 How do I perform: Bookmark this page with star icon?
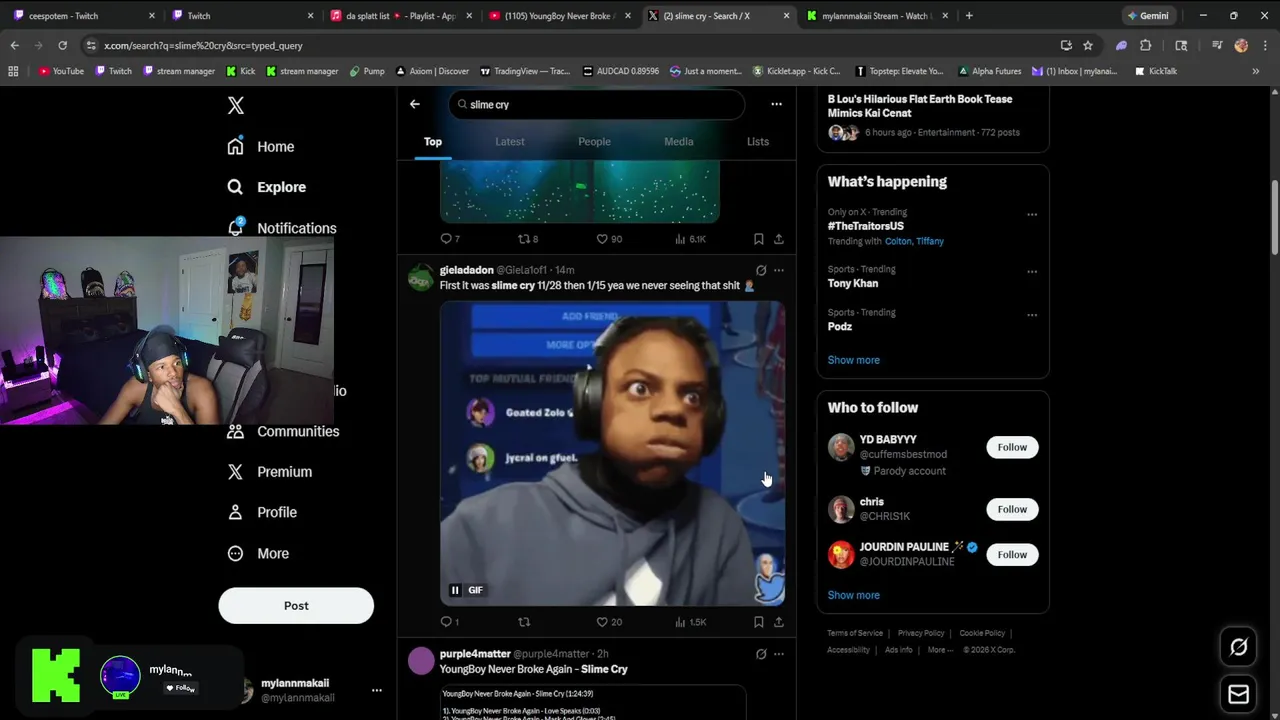pyautogui.click(x=1088, y=45)
